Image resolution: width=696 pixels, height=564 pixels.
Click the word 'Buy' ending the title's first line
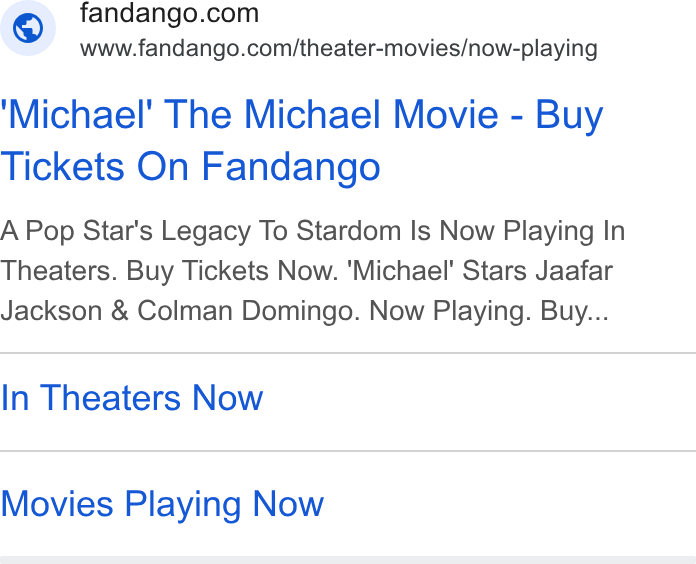point(569,115)
